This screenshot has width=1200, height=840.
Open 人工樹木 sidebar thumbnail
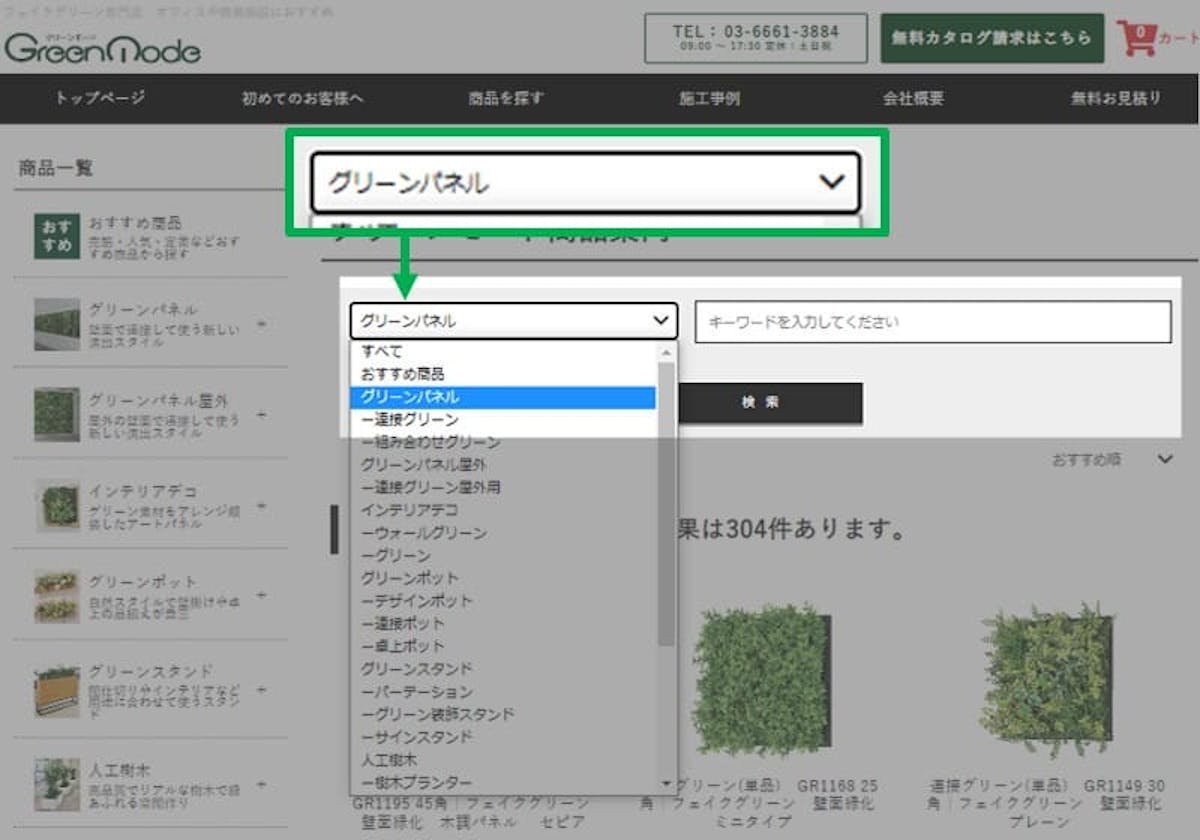(x=57, y=784)
